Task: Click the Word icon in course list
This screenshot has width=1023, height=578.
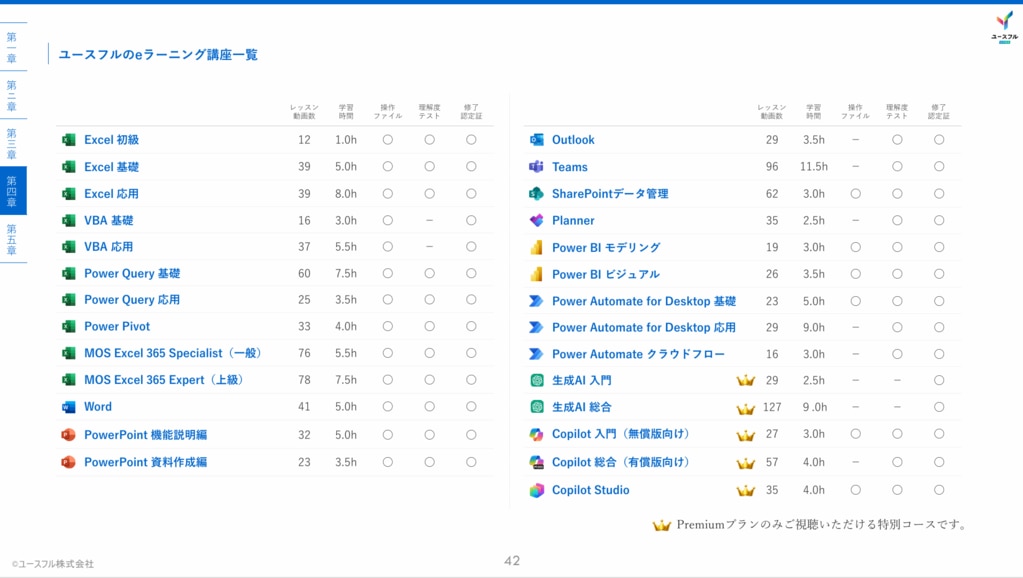Action: pos(68,407)
